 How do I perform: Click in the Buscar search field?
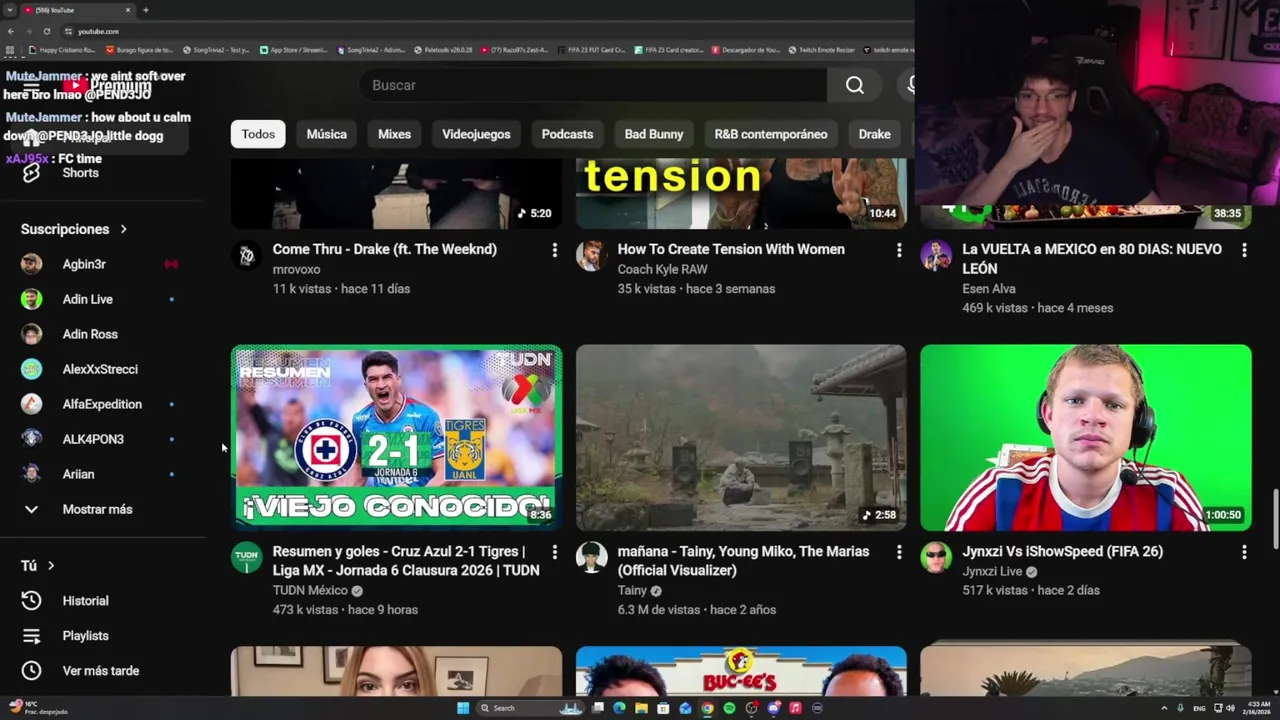[594, 85]
